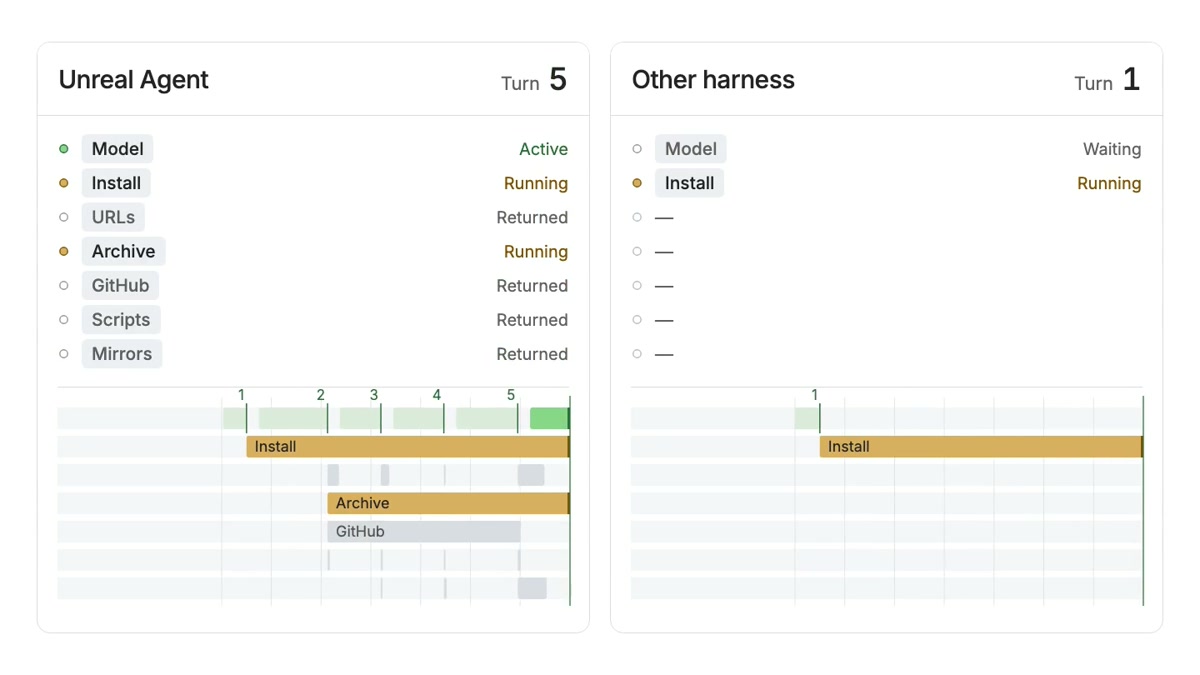Click the hollow status dot beside URLs
The height and width of the screenshot is (675, 1200).
pyautogui.click(x=64, y=217)
